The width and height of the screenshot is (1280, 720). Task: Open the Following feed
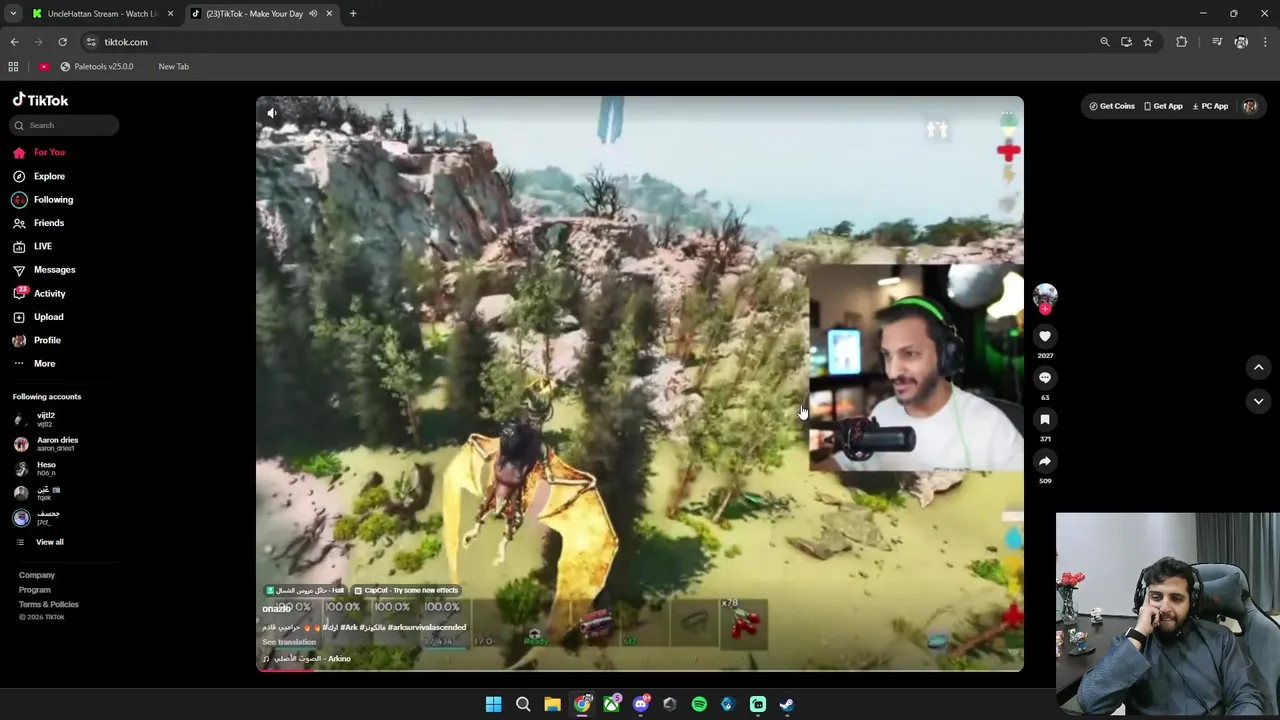coord(43,199)
